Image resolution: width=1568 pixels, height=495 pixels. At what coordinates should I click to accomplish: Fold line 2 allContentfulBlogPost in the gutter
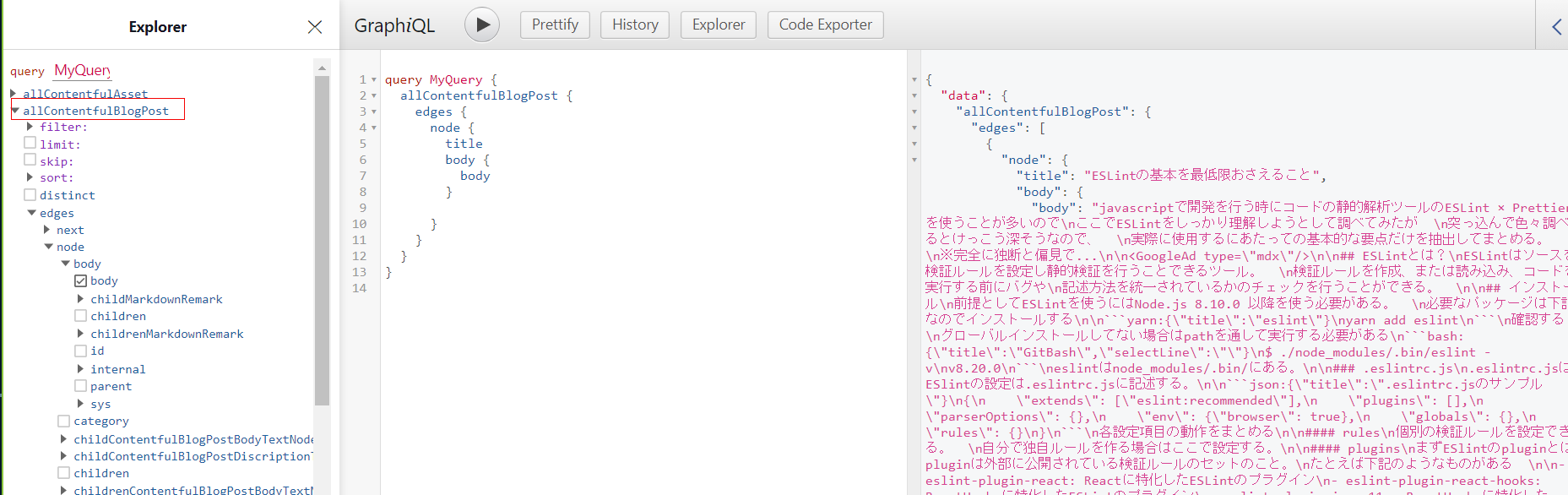click(x=374, y=95)
